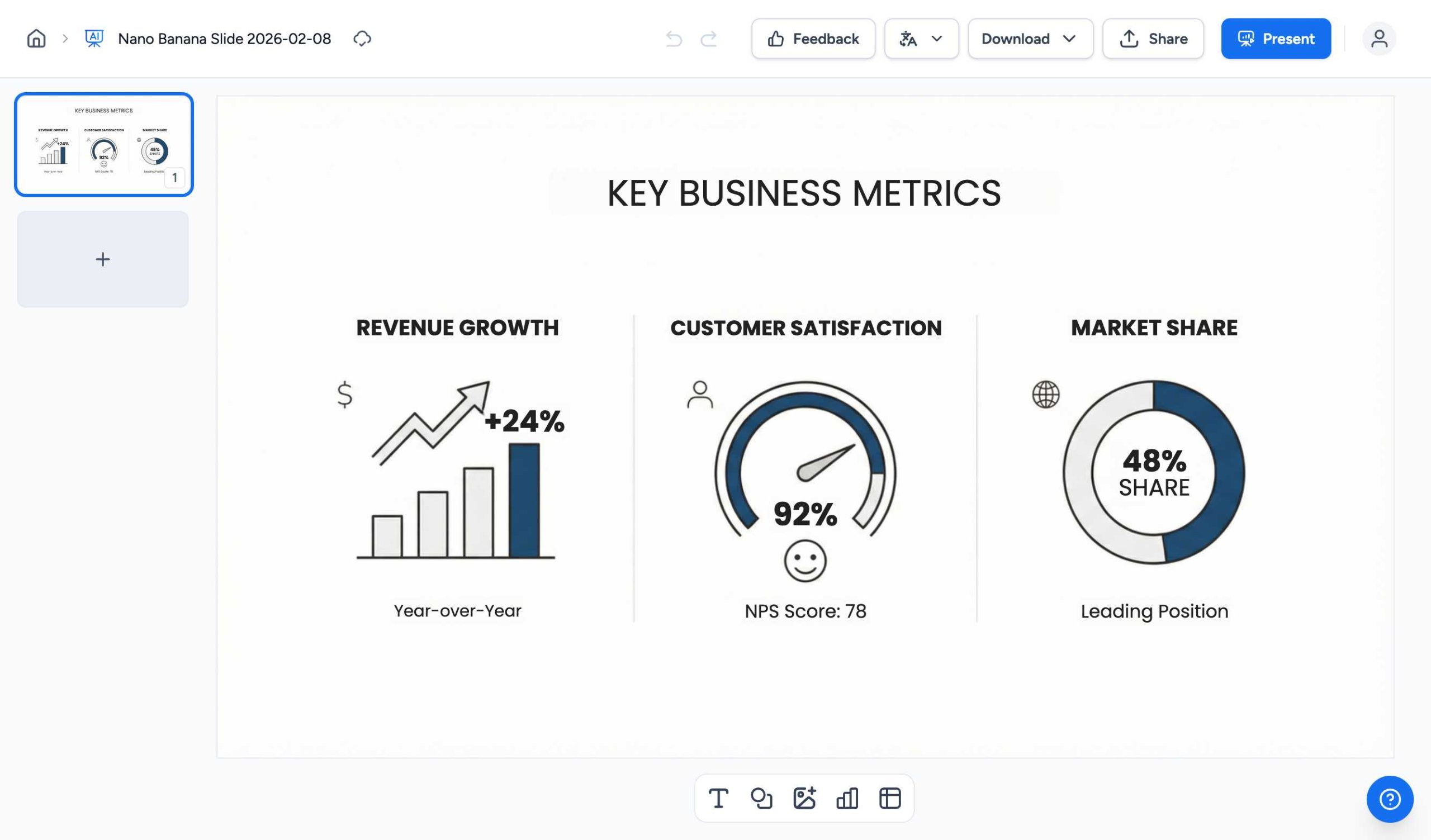This screenshot has width=1431, height=840.
Task: Select slide 1 thumbnail
Action: 104,144
